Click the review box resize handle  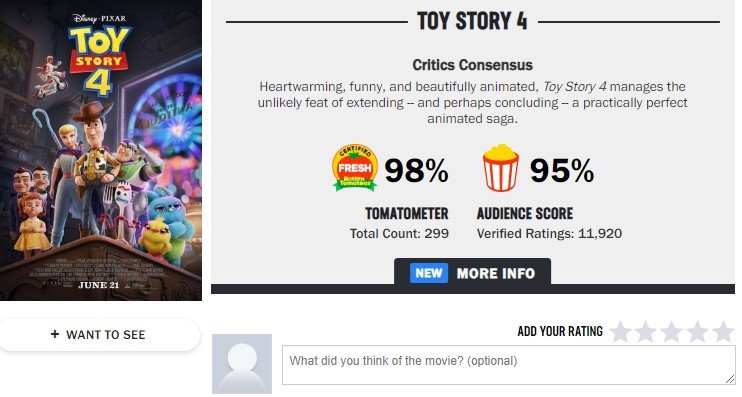point(729,379)
